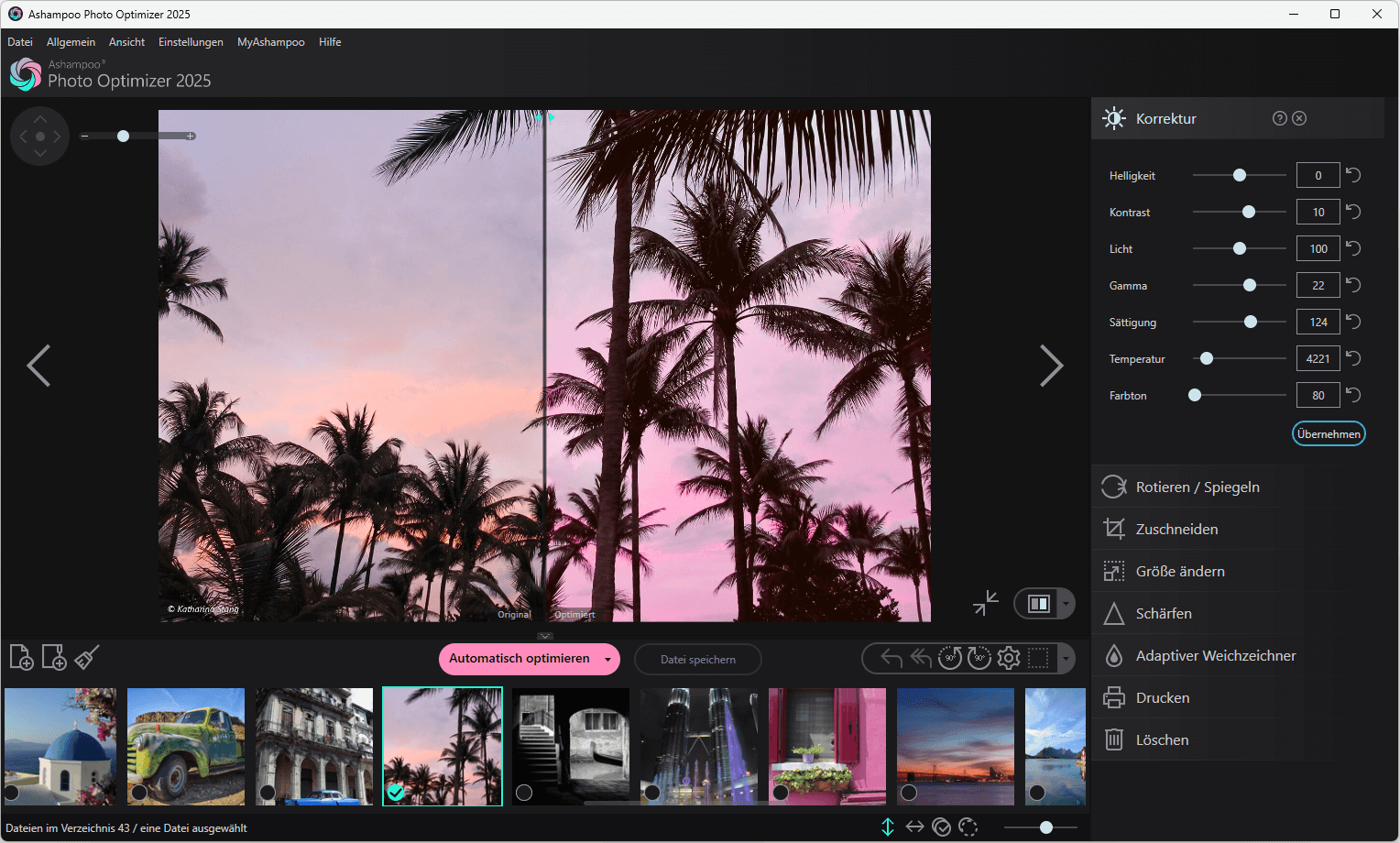This screenshot has width=1400, height=843.
Task: Open the Adaptiver Weichzeichner tool
Action: click(x=1214, y=655)
